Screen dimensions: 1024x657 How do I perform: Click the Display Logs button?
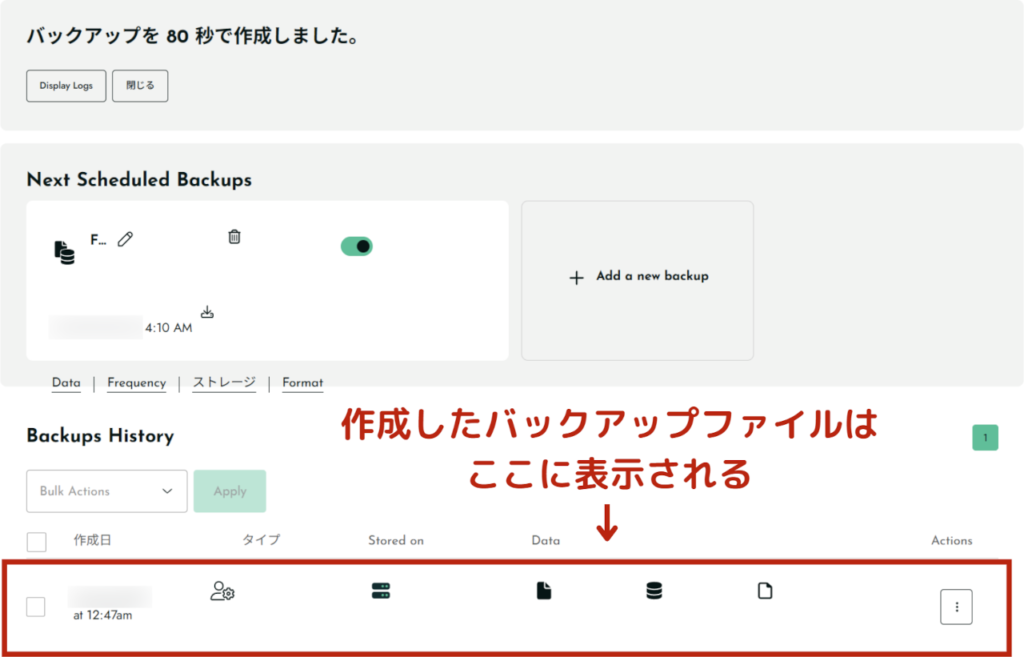click(x=66, y=86)
